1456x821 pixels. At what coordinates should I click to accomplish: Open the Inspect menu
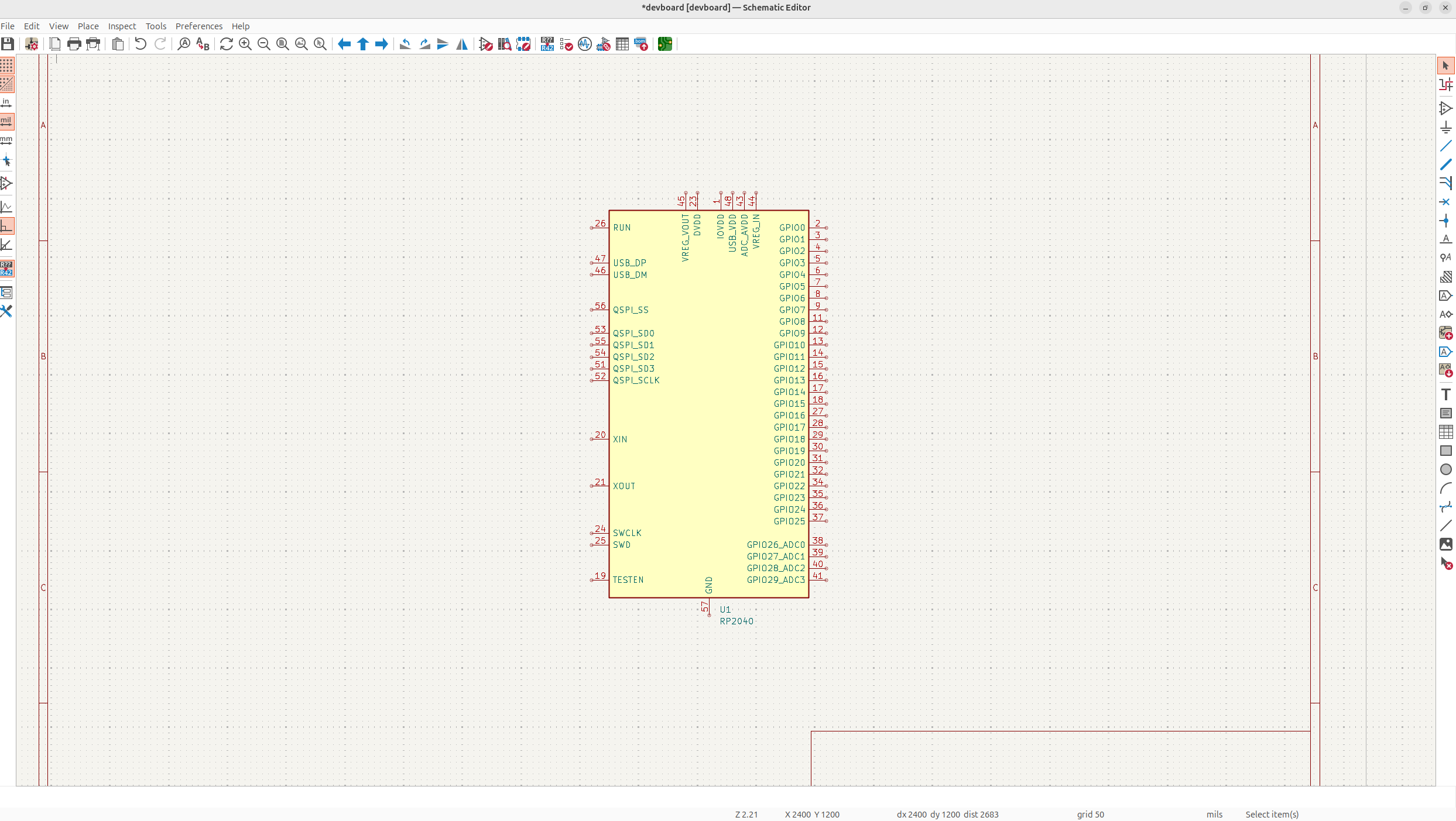click(x=122, y=26)
